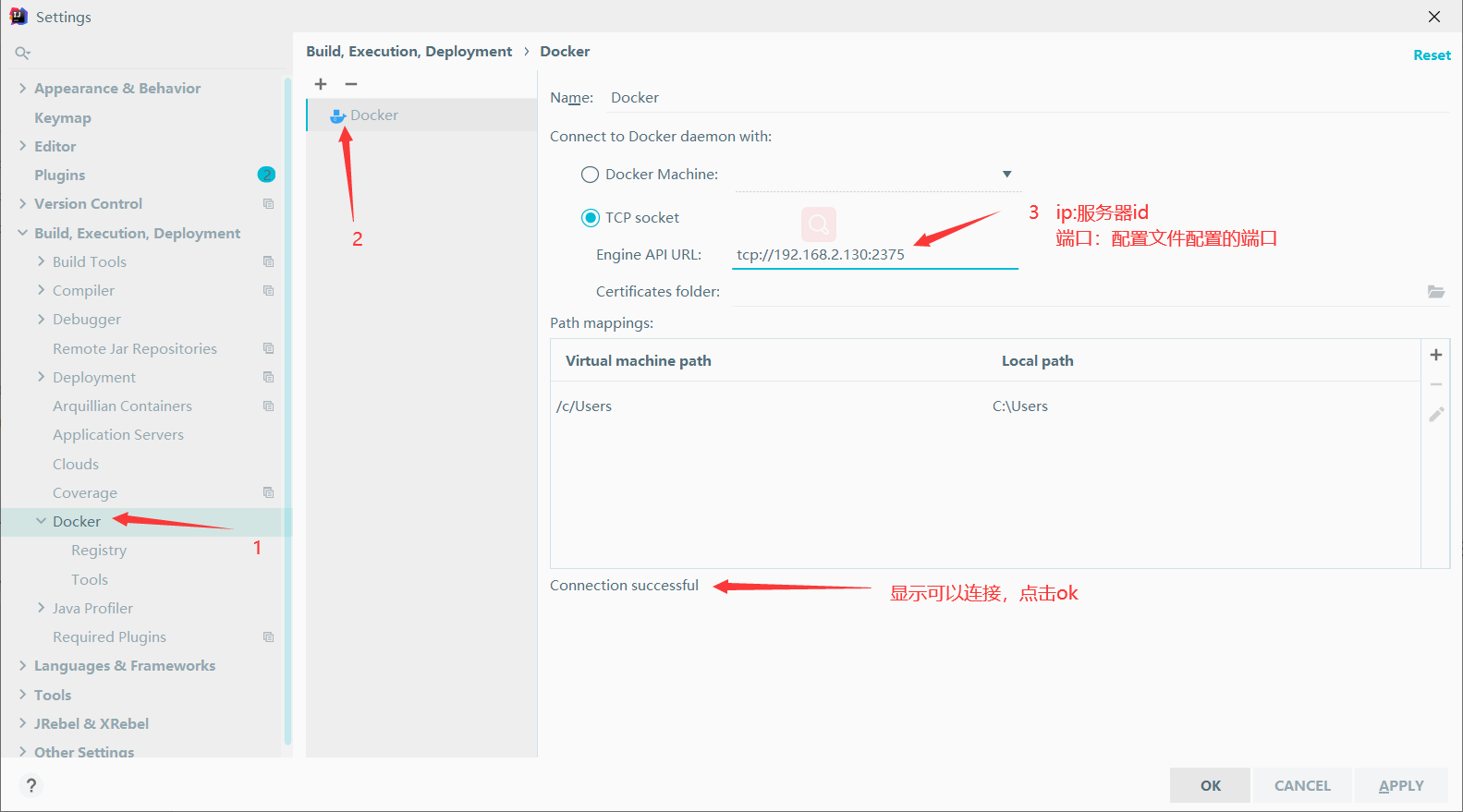Click project-level icon beside Version Control
The image size is (1463, 812).
click(269, 203)
